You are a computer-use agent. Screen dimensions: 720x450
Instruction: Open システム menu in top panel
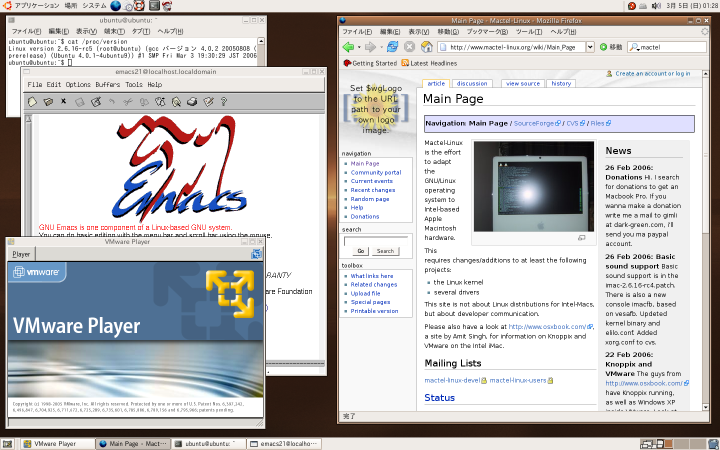tap(94, 6)
